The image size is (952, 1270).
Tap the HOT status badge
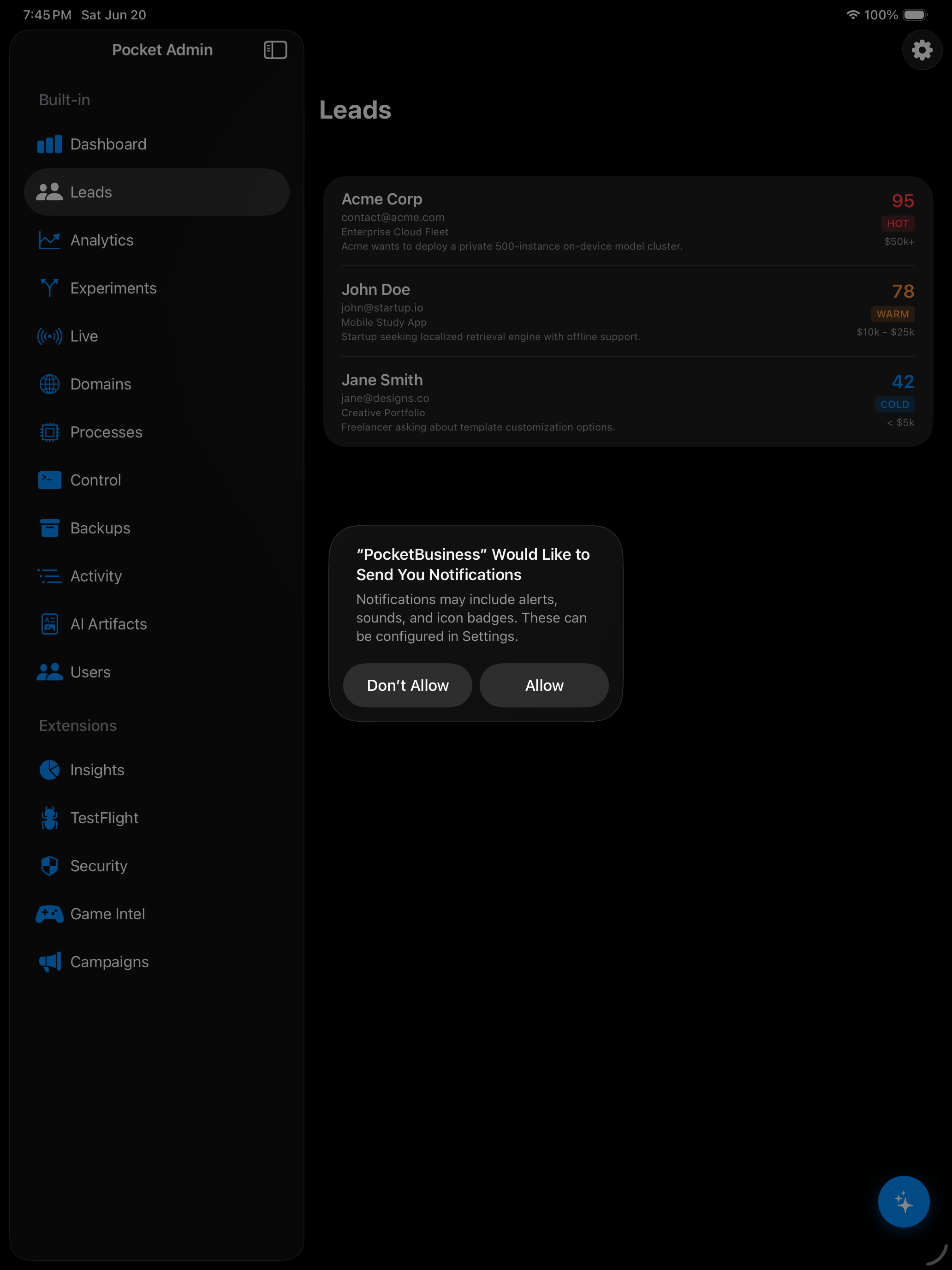(898, 223)
